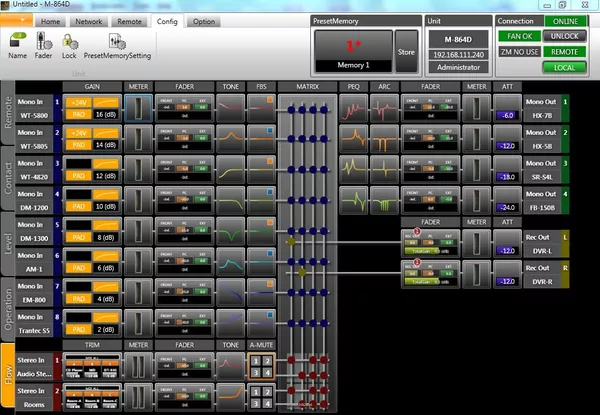Click the Administrator user label
Image resolution: width=600 pixels, height=415 pixels.
458,67
